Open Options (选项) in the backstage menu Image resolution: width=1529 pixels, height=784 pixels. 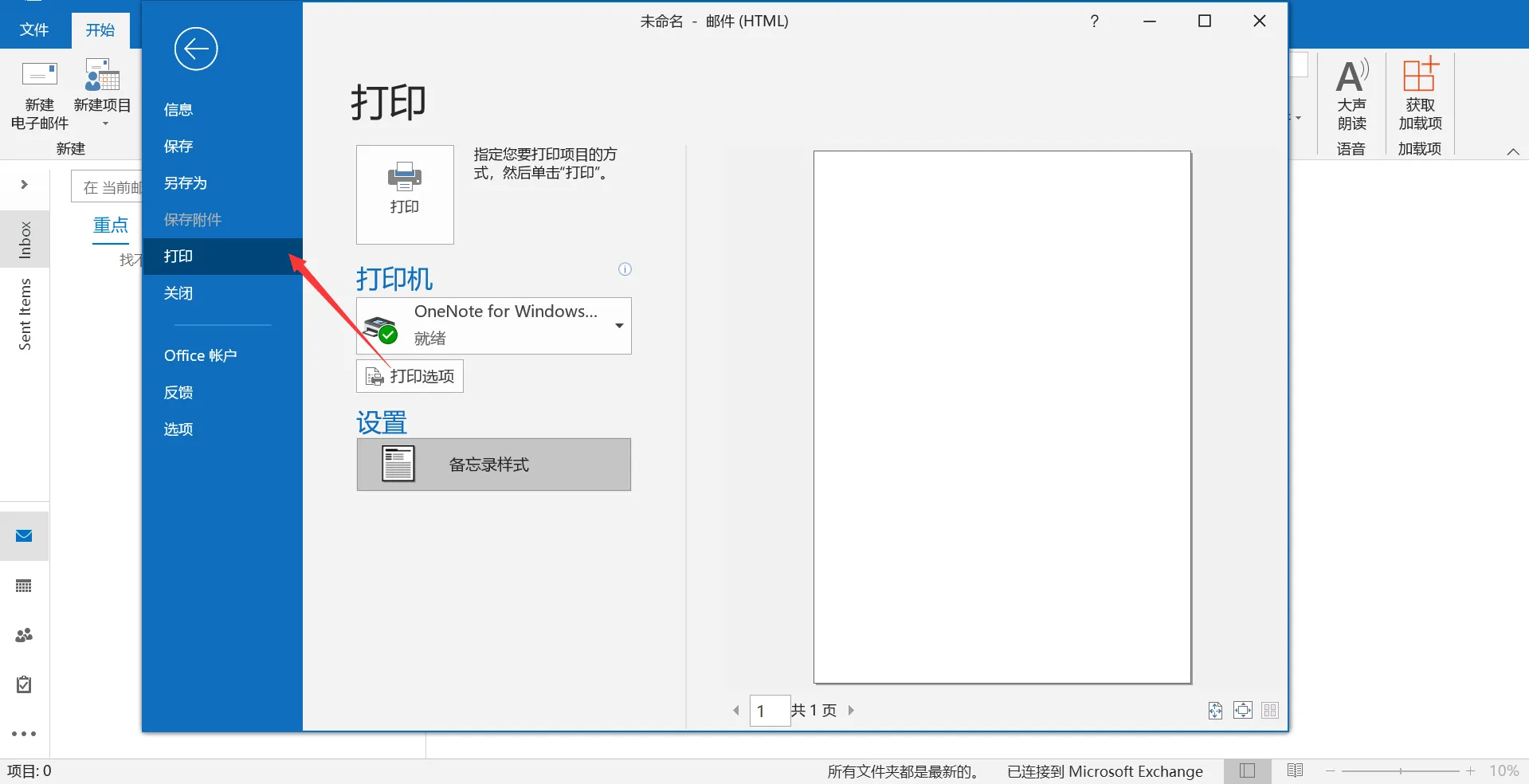pyautogui.click(x=178, y=429)
